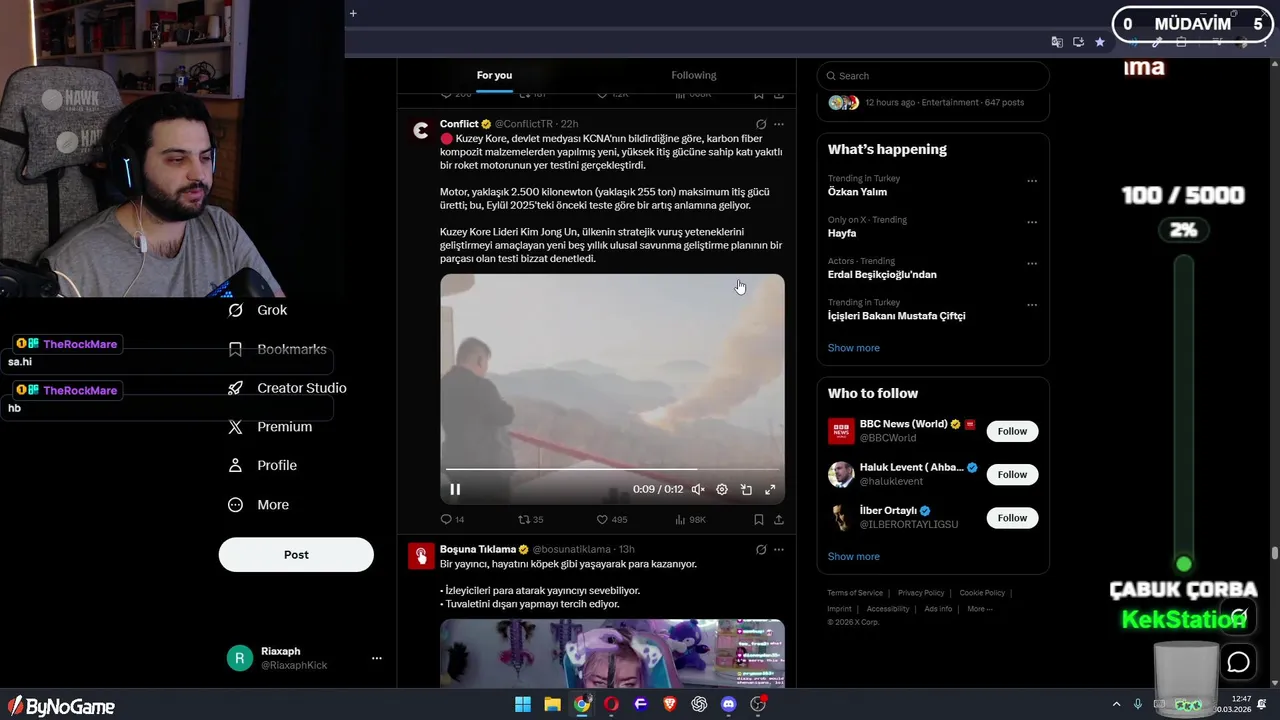Switch to the For you tab

(494, 75)
